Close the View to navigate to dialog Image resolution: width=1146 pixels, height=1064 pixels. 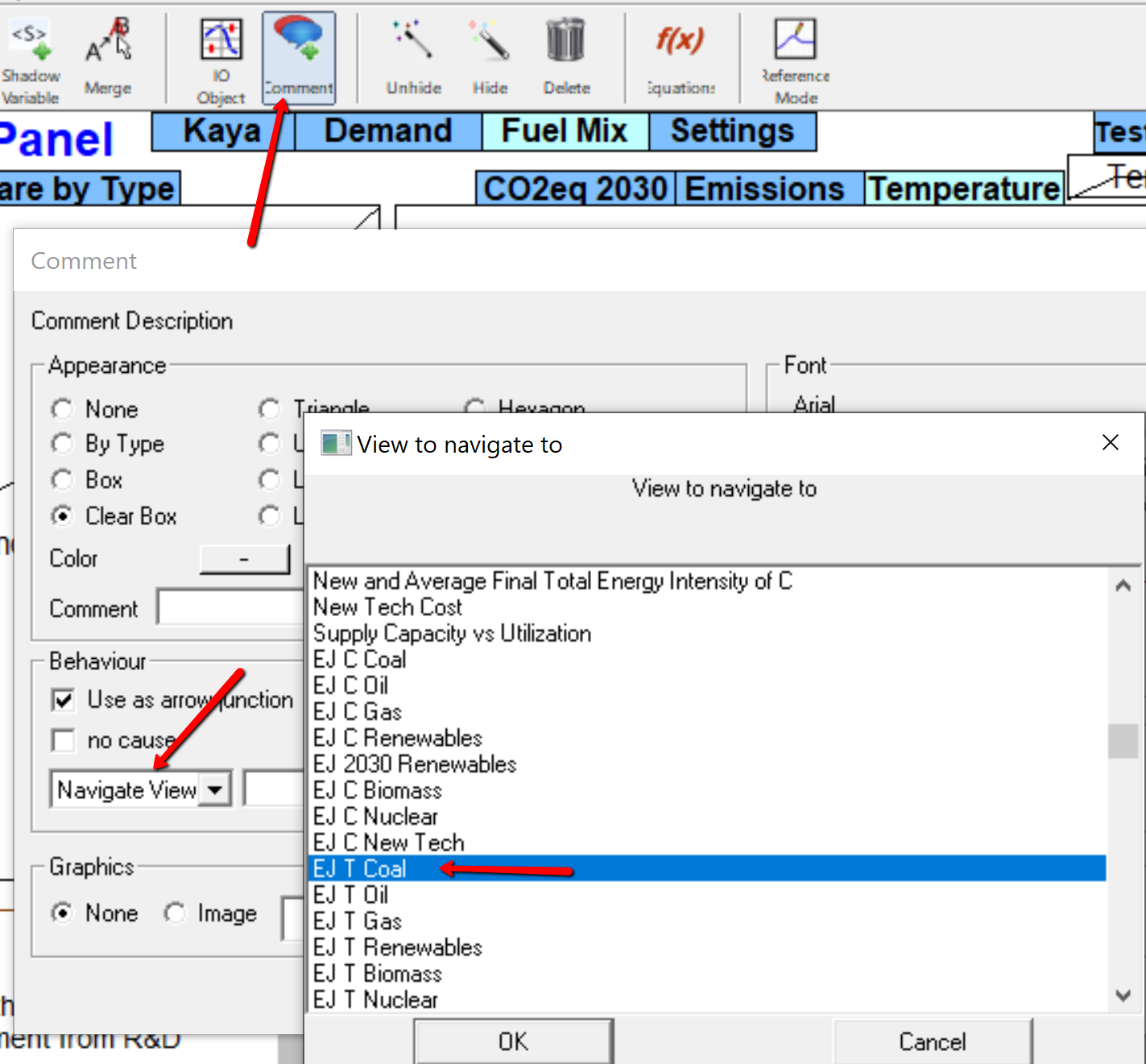pyautogui.click(x=1111, y=442)
